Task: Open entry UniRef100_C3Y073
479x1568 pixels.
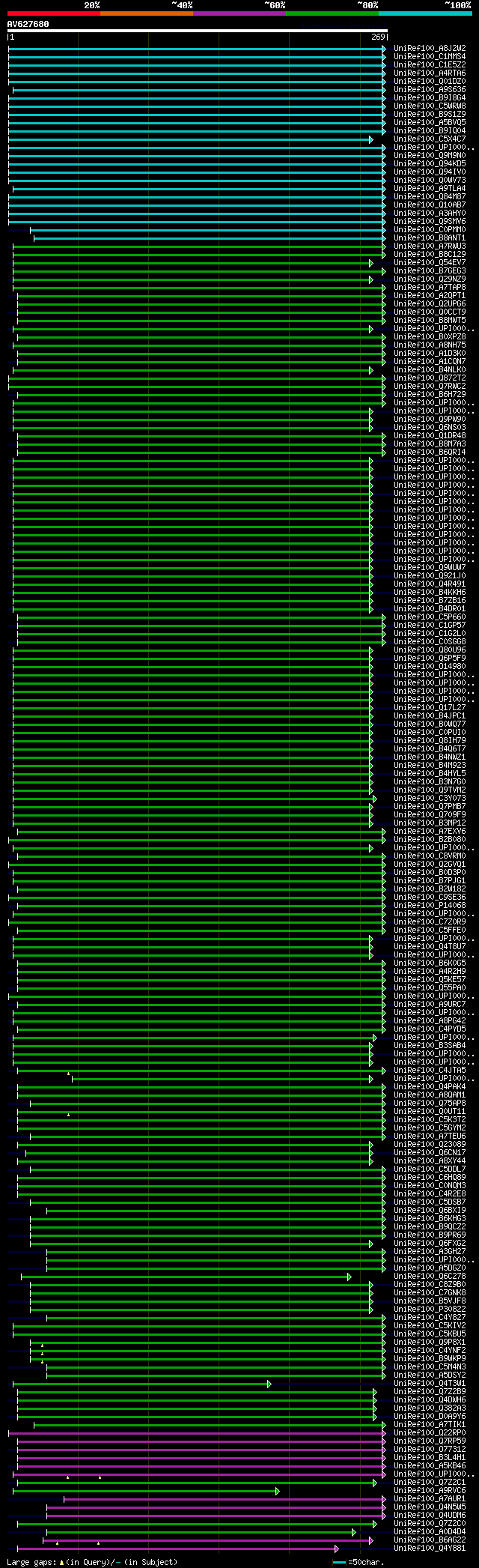Action: point(430,799)
